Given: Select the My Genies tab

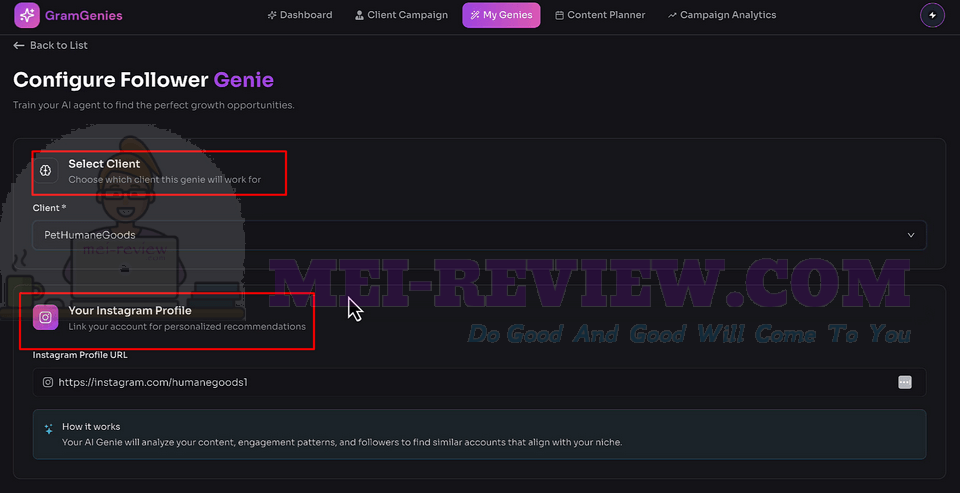Looking at the screenshot, I should (x=501, y=15).
